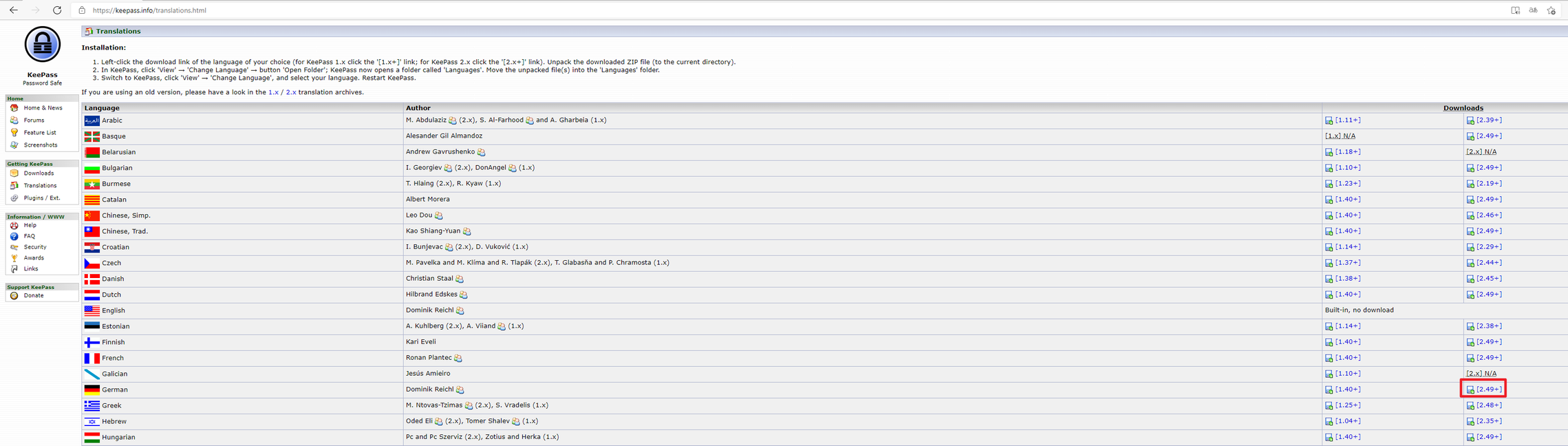Open Security page from the sidebar
Screen dimensions: 1568x446
[x=35, y=247]
